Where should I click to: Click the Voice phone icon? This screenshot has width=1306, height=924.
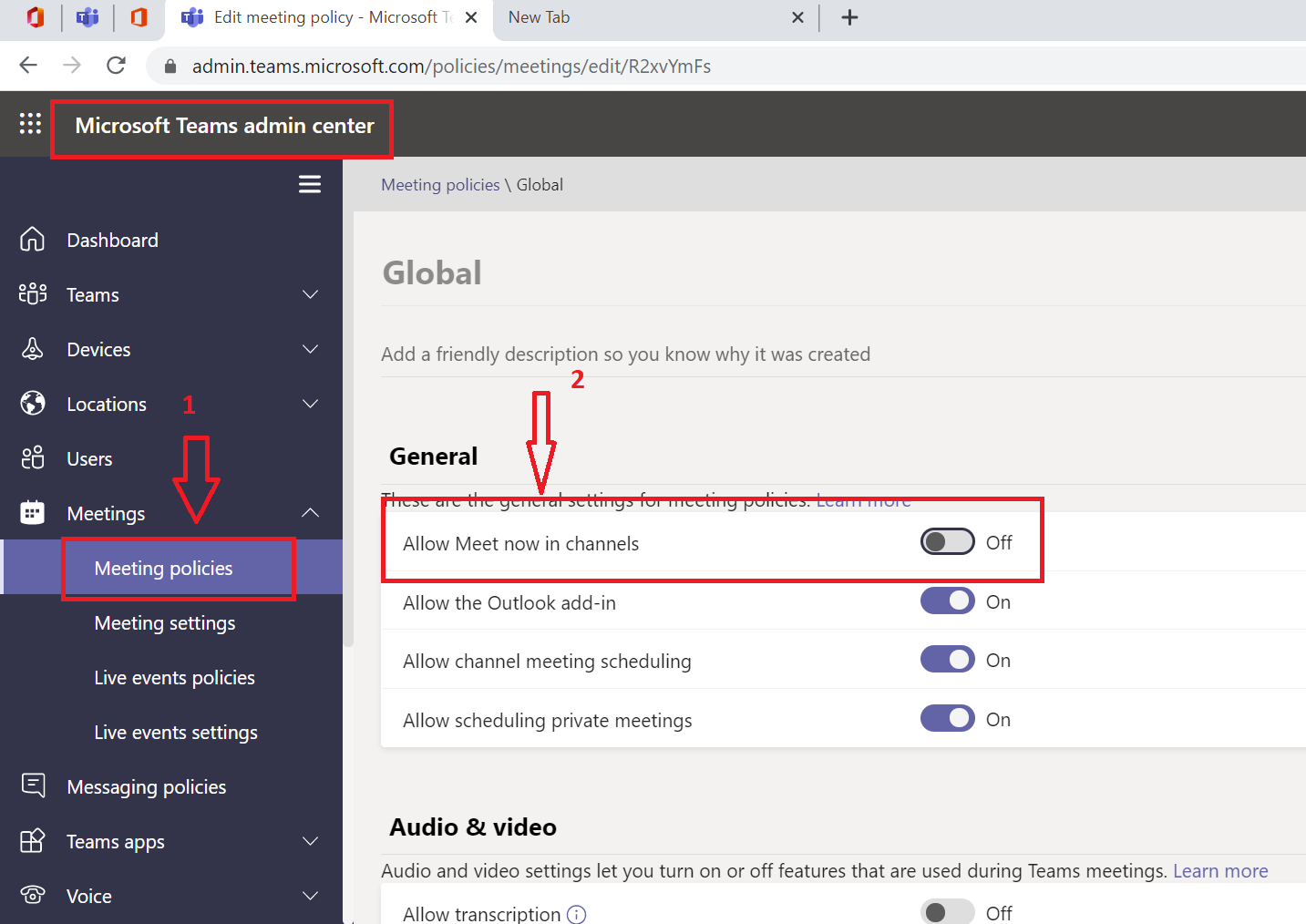click(x=33, y=896)
